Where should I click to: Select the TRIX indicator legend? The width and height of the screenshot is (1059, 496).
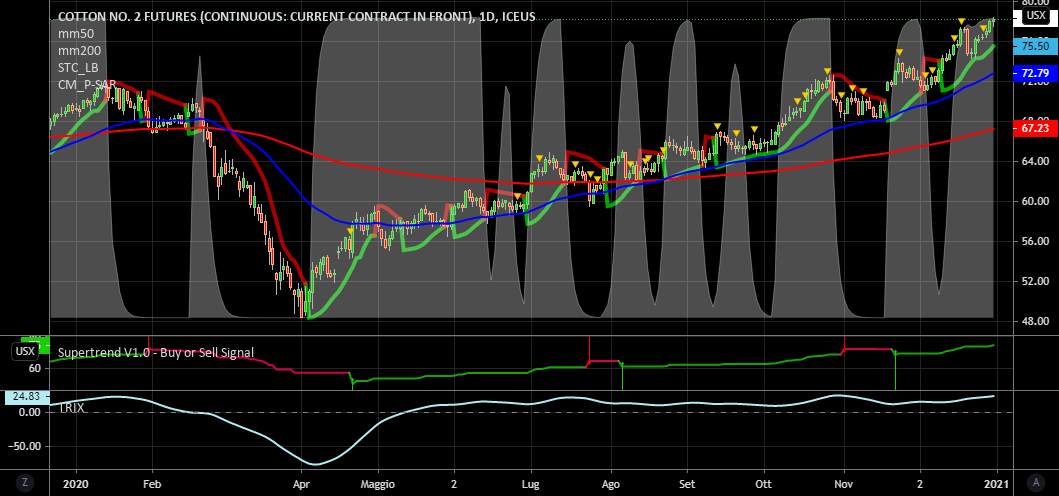72,410
